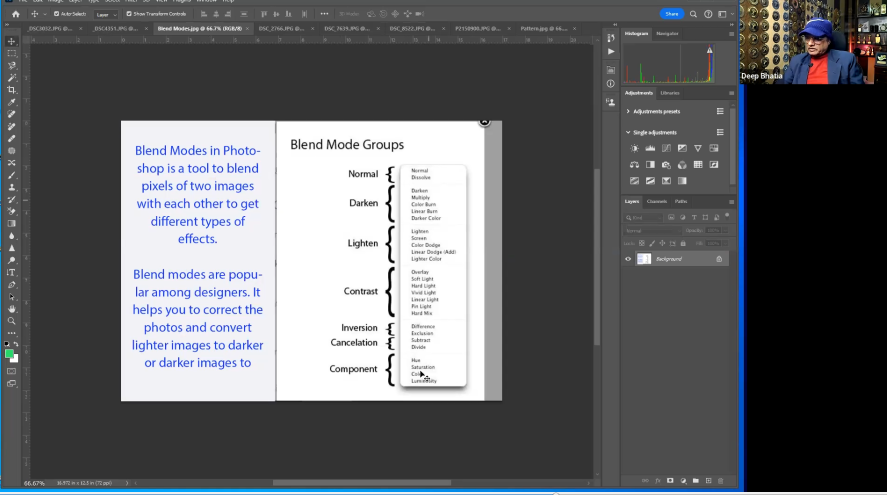
Task: Select the Hand tool
Action: coord(12,309)
